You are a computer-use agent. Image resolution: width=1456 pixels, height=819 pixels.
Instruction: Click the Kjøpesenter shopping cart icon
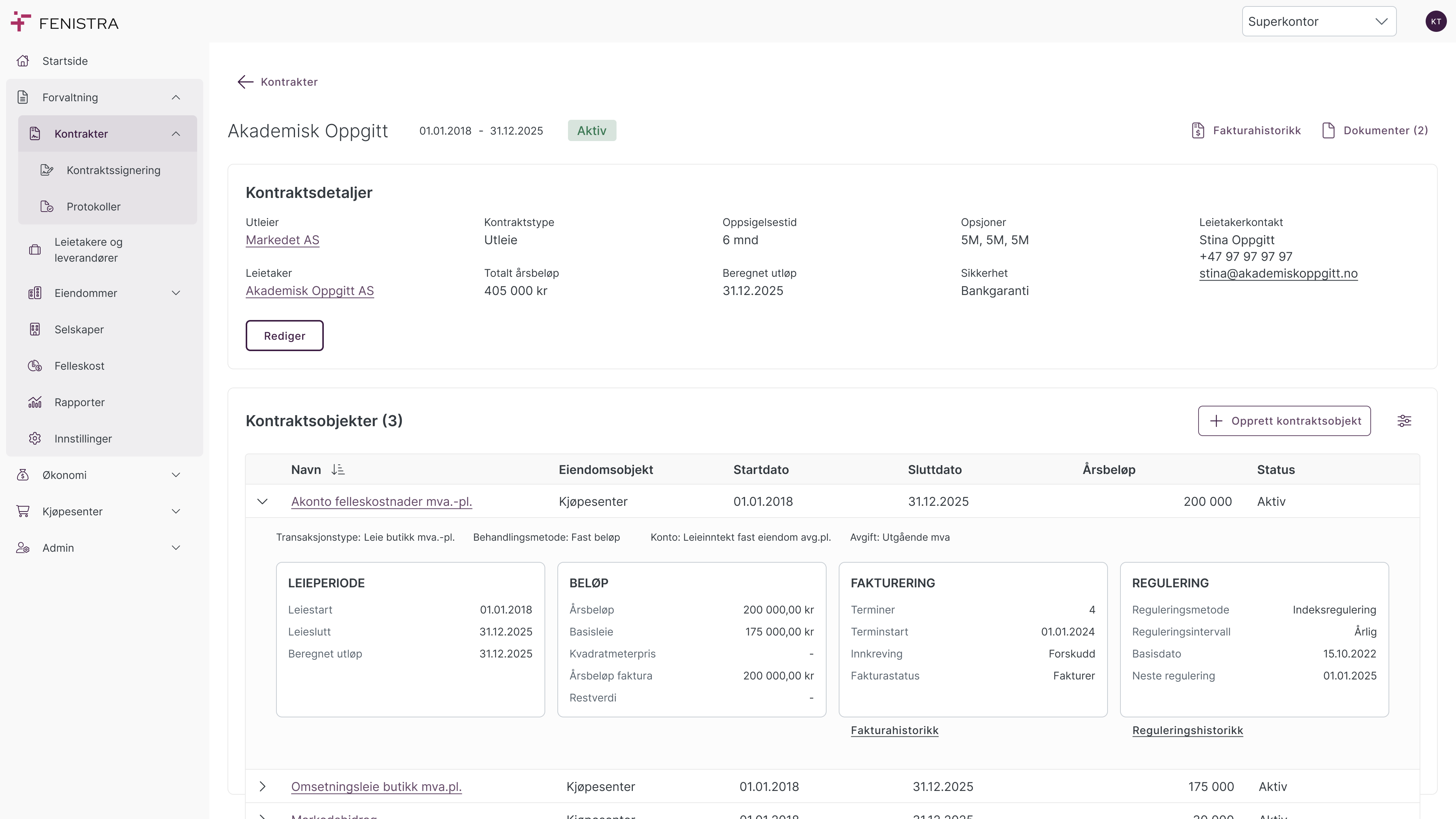point(23,511)
